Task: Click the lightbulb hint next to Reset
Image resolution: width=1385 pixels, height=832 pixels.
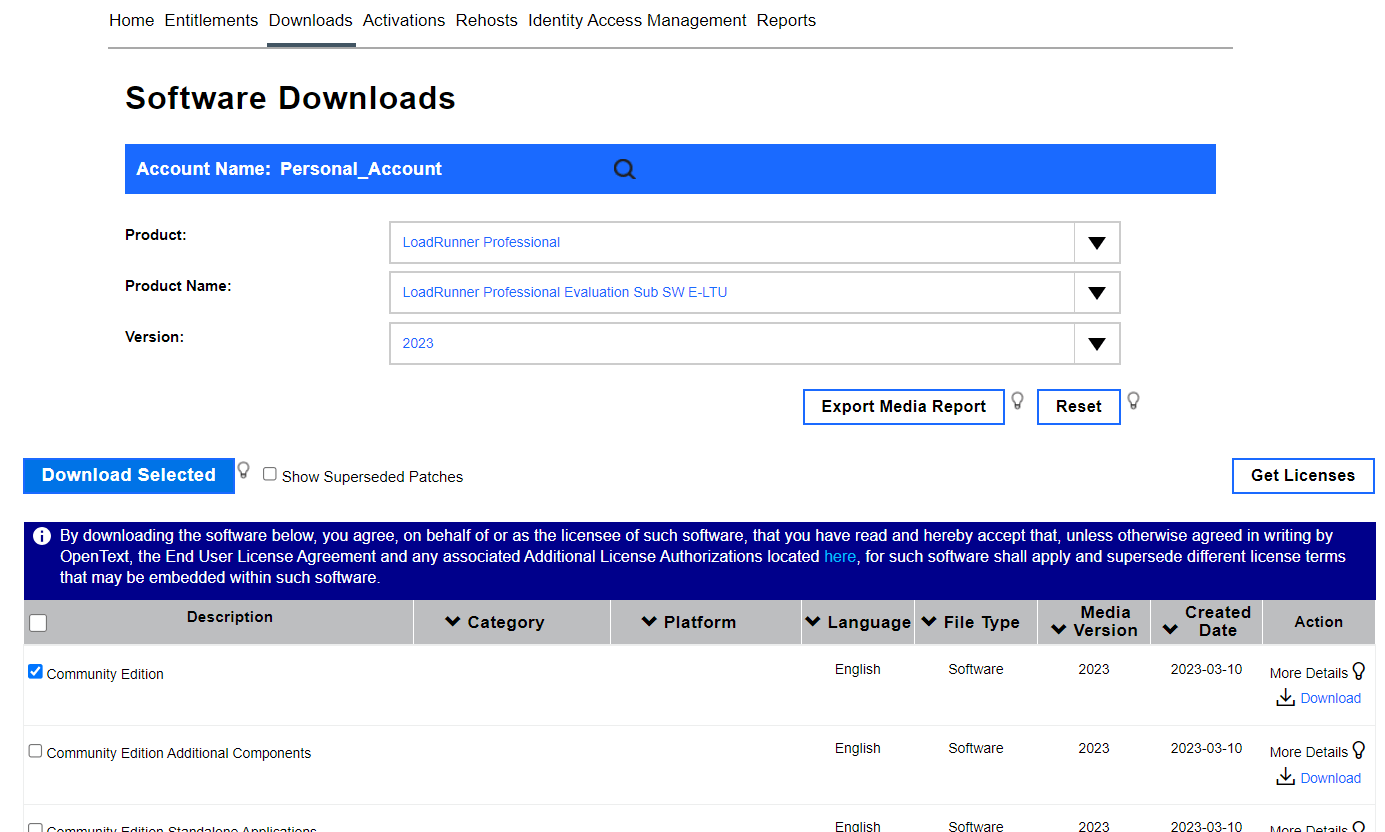Action: 1133,401
